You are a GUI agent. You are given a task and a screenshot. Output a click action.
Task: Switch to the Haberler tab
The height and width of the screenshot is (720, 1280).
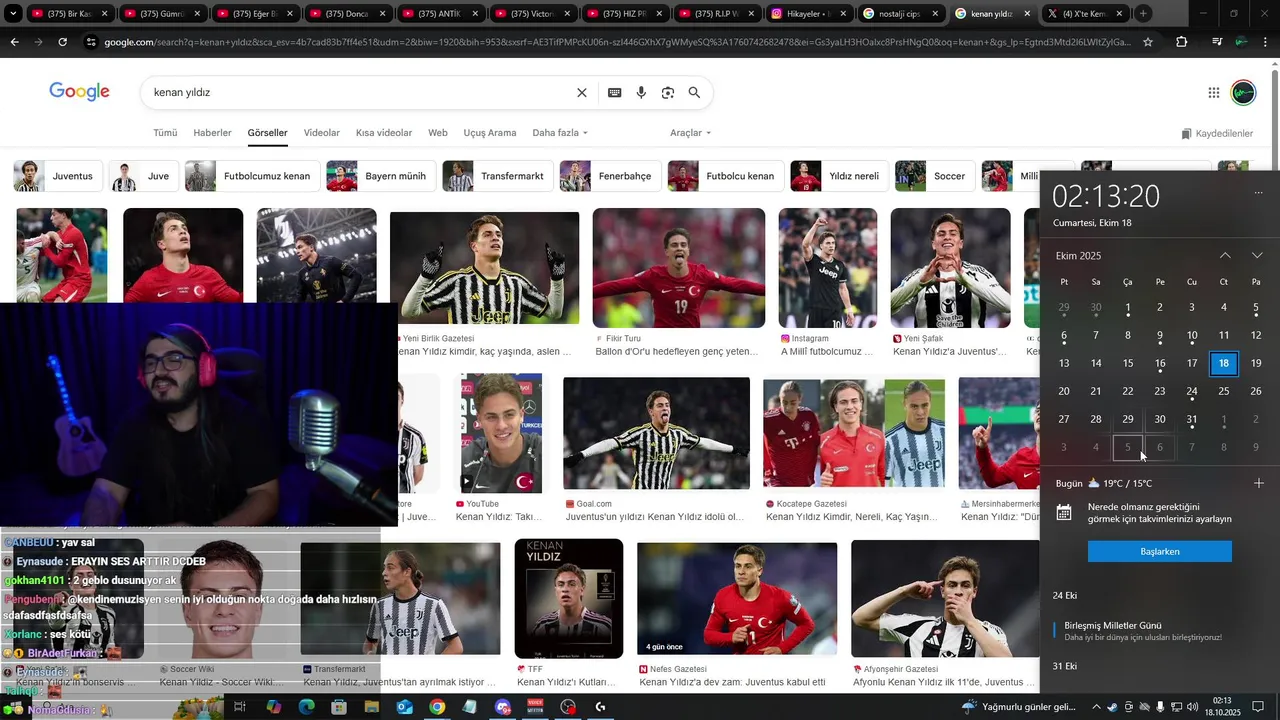click(212, 133)
